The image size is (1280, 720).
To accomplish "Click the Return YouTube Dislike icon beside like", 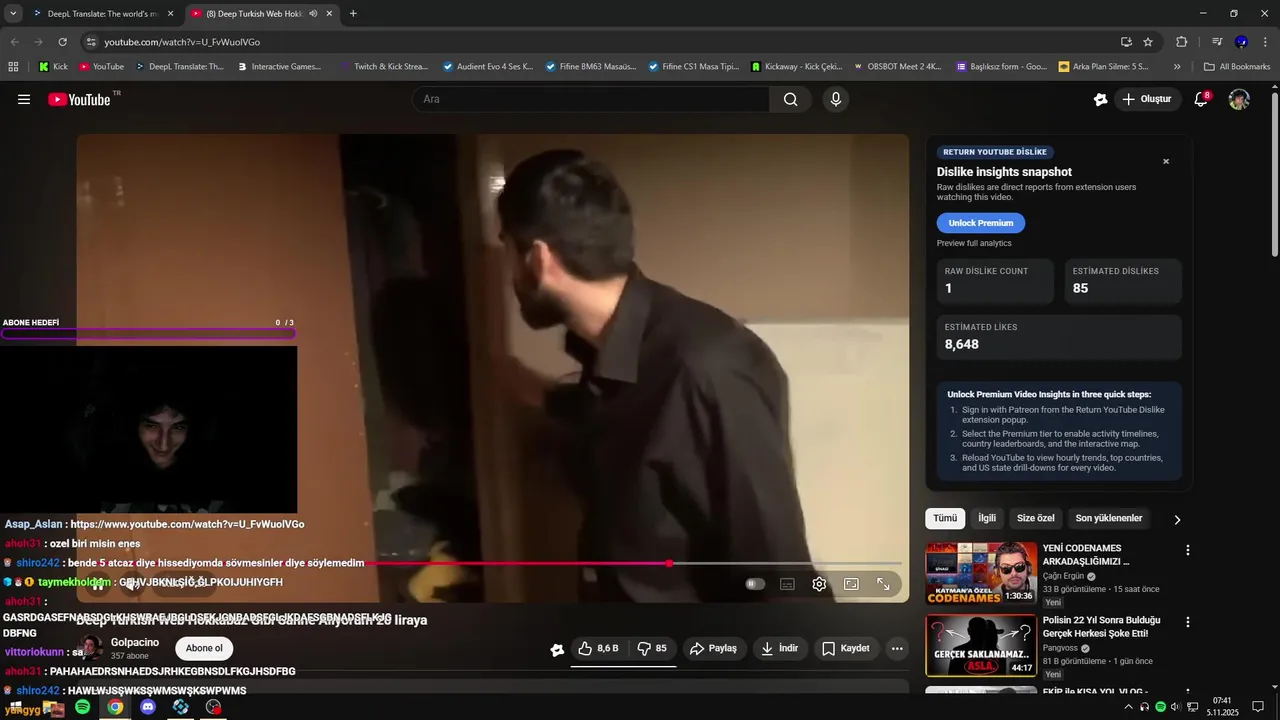I will [557, 649].
